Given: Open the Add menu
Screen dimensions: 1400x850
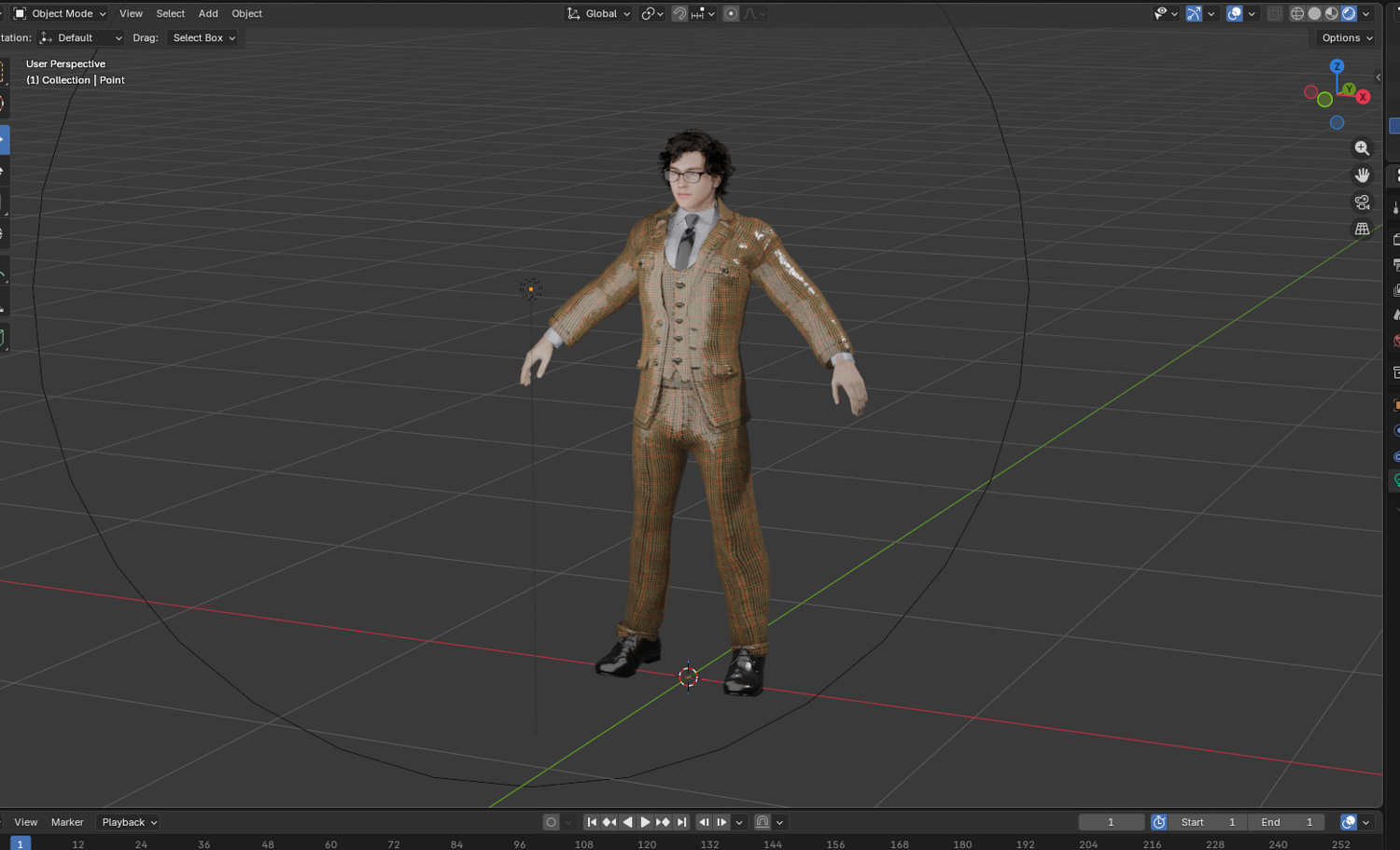Looking at the screenshot, I should pyautogui.click(x=208, y=13).
